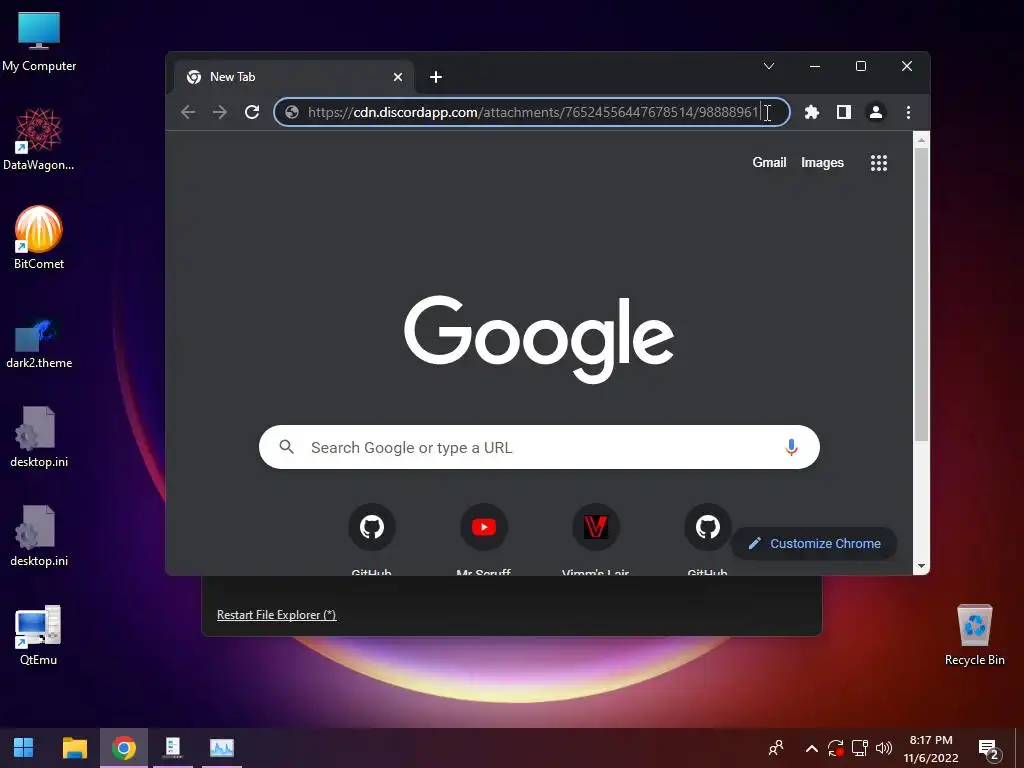This screenshot has height=768, width=1024.
Task: Click Chrome's forward navigation arrow
Action: pyautogui.click(x=220, y=112)
